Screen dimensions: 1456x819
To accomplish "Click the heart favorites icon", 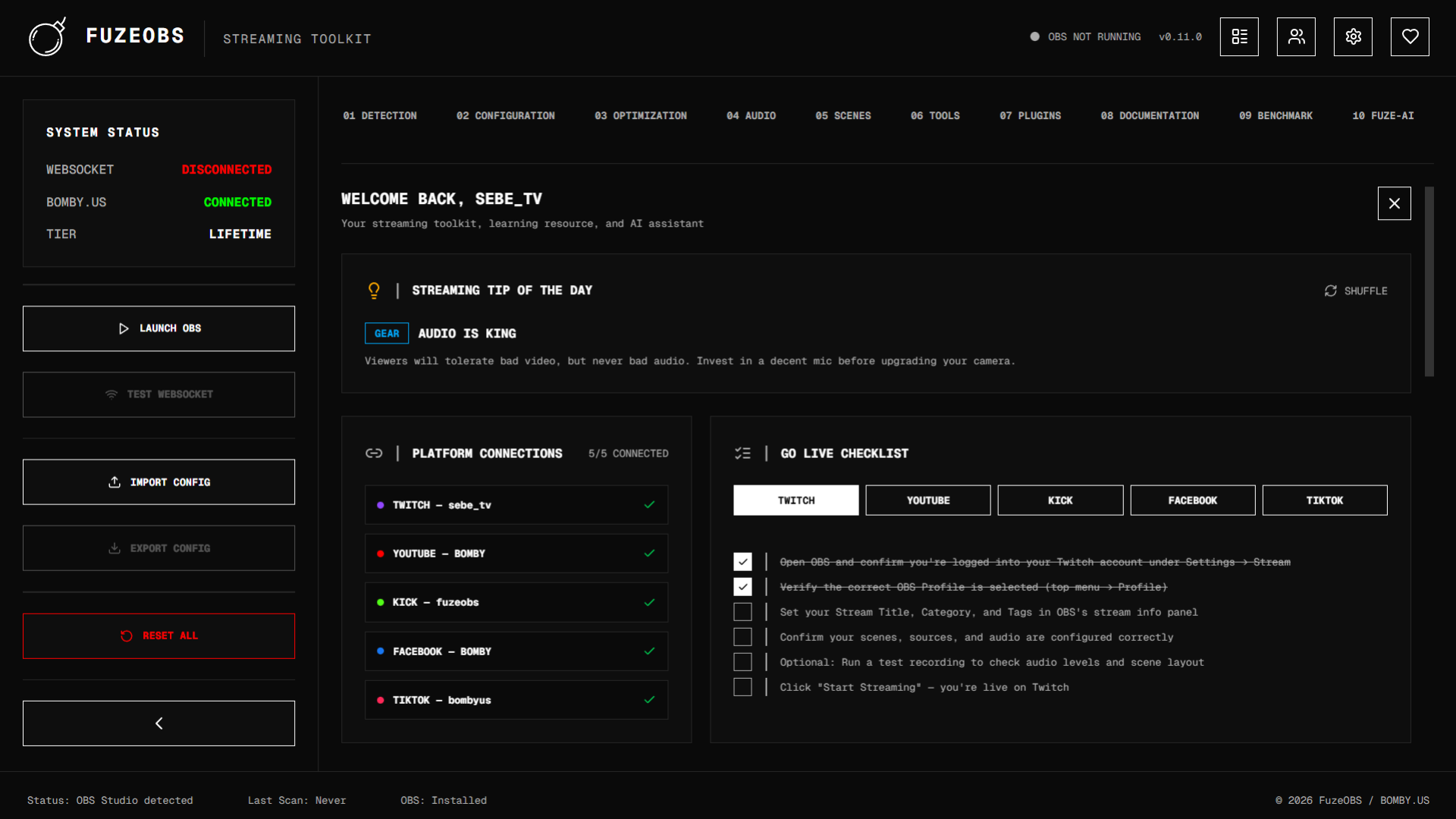I will (x=1410, y=36).
